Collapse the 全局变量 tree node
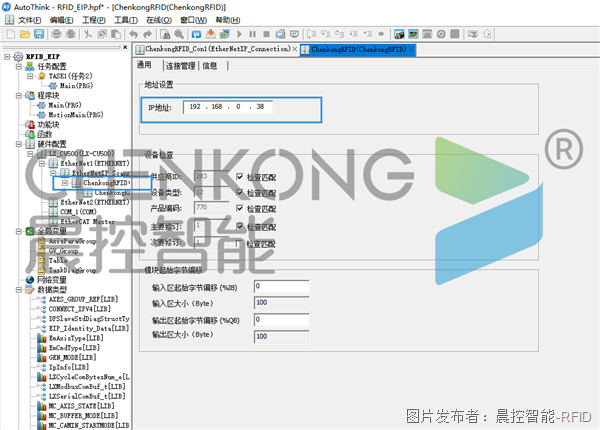 [18, 231]
